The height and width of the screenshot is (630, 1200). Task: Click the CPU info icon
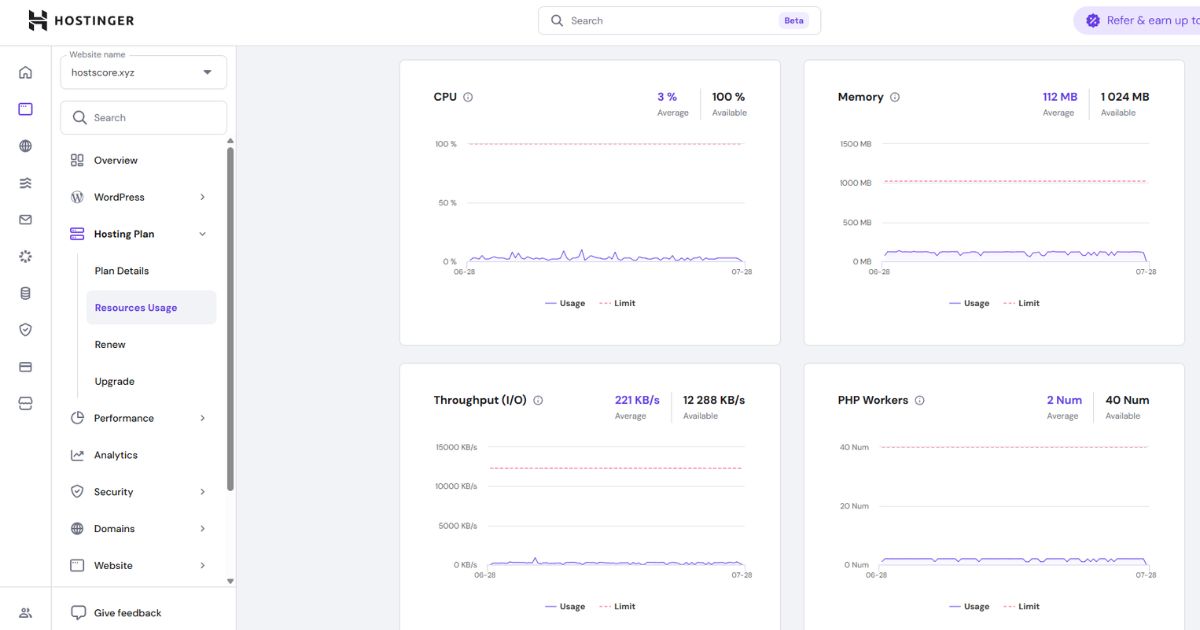468,97
